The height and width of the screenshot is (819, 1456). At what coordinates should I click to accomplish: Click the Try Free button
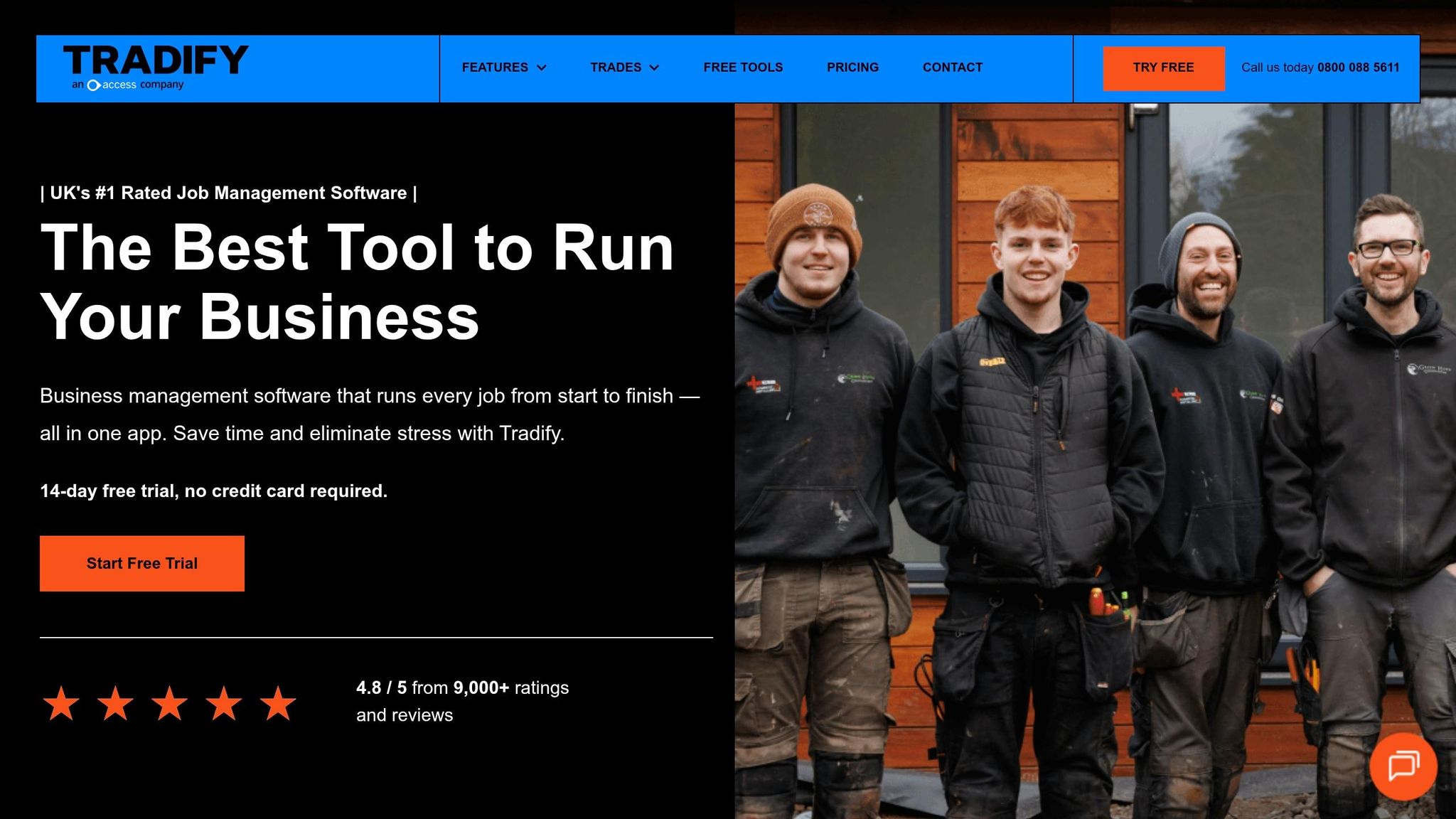coord(1163,68)
